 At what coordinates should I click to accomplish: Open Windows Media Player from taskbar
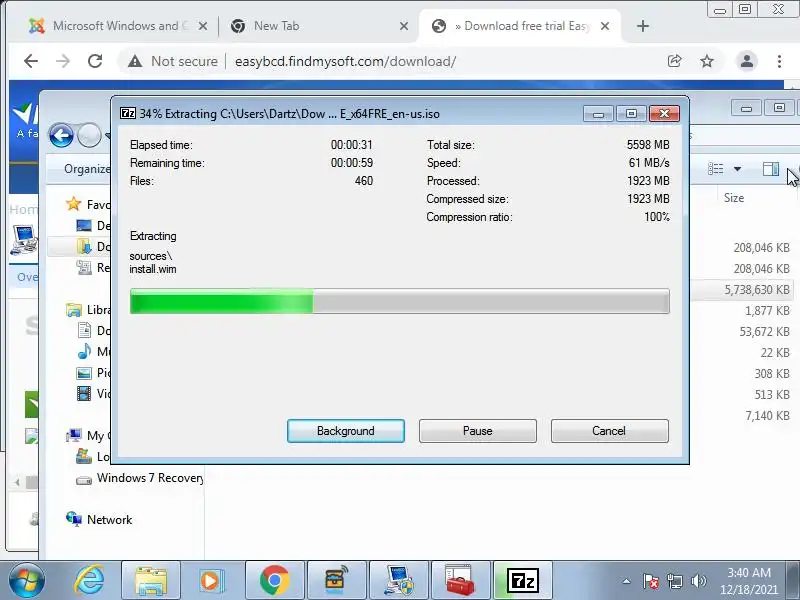pos(211,581)
